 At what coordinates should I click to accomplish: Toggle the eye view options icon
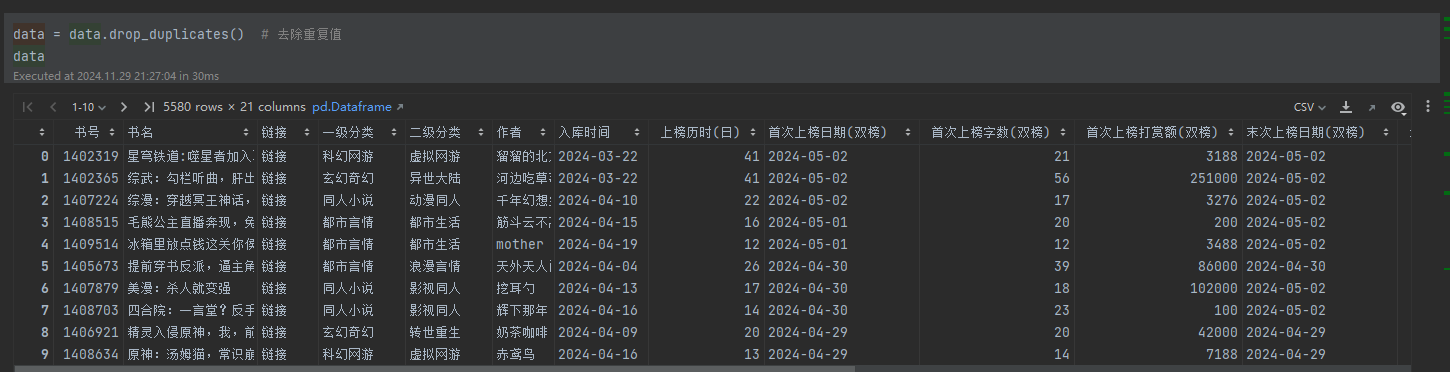click(x=1398, y=107)
